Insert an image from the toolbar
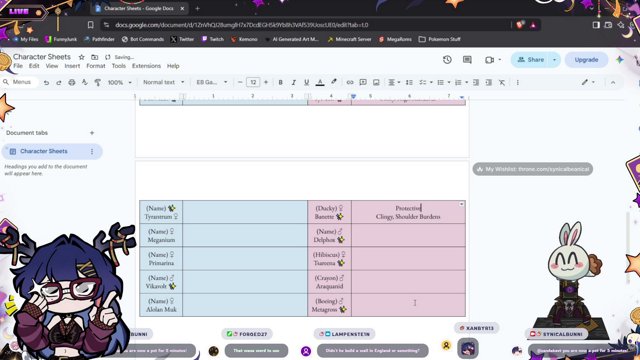This screenshot has height=360, width=640. point(376,82)
